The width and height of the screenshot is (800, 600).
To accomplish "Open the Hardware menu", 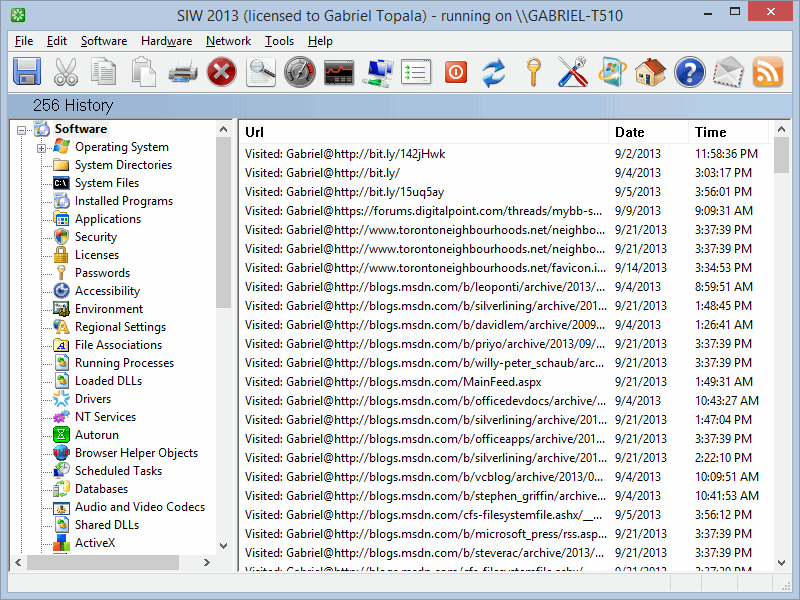I will pyautogui.click(x=166, y=41).
